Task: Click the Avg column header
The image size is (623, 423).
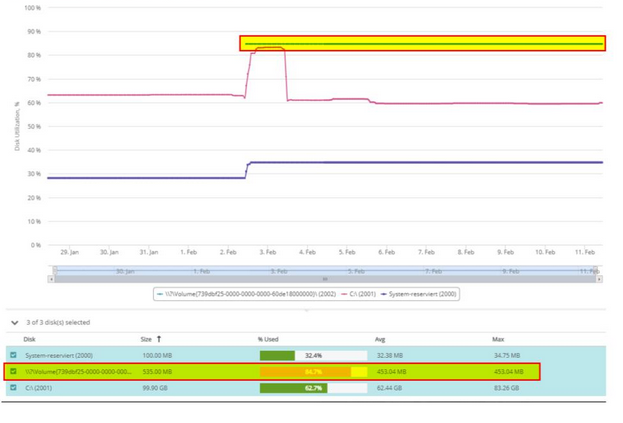Action: 380,339
